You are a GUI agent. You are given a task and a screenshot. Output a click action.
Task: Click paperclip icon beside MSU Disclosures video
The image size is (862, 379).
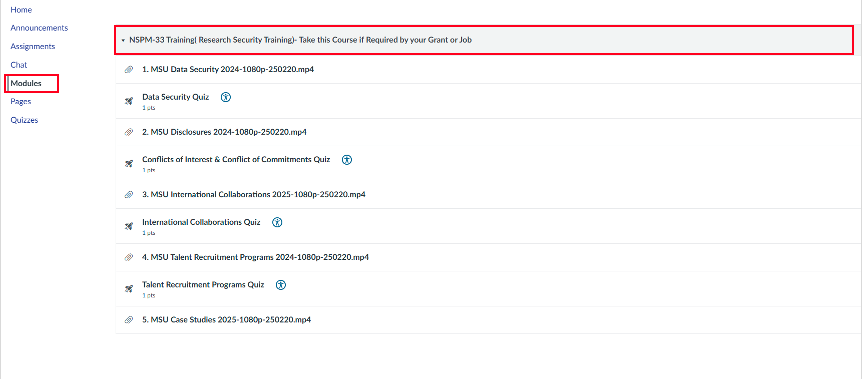(129, 133)
